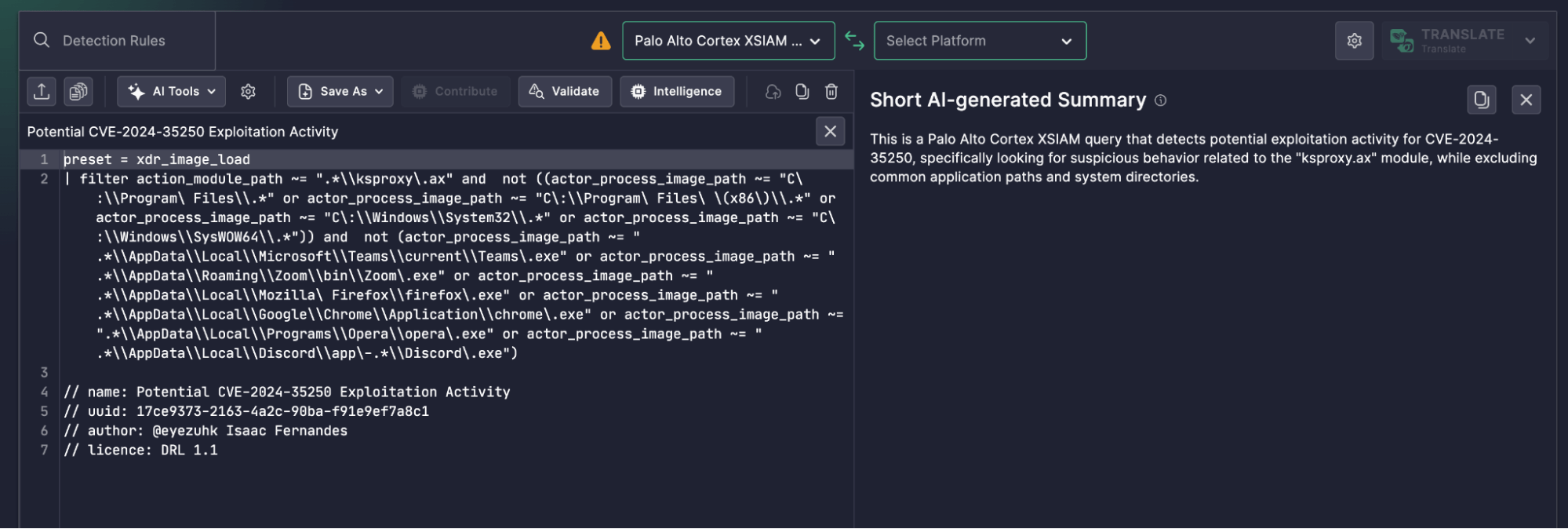Click the TRANSLATE button
Image resolution: width=1568 pixels, height=529 pixels.
point(1448,41)
